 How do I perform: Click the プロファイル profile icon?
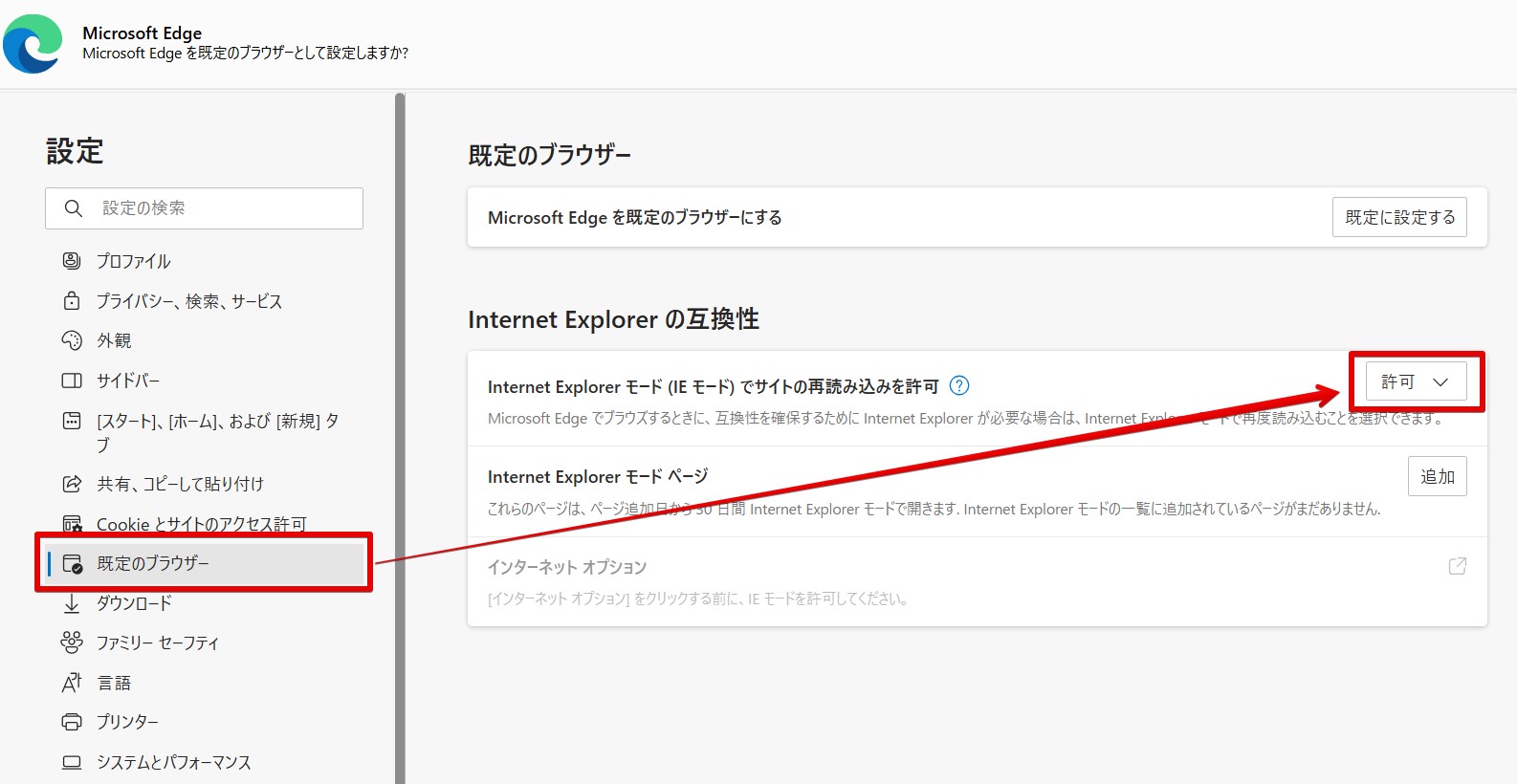pos(72,261)
